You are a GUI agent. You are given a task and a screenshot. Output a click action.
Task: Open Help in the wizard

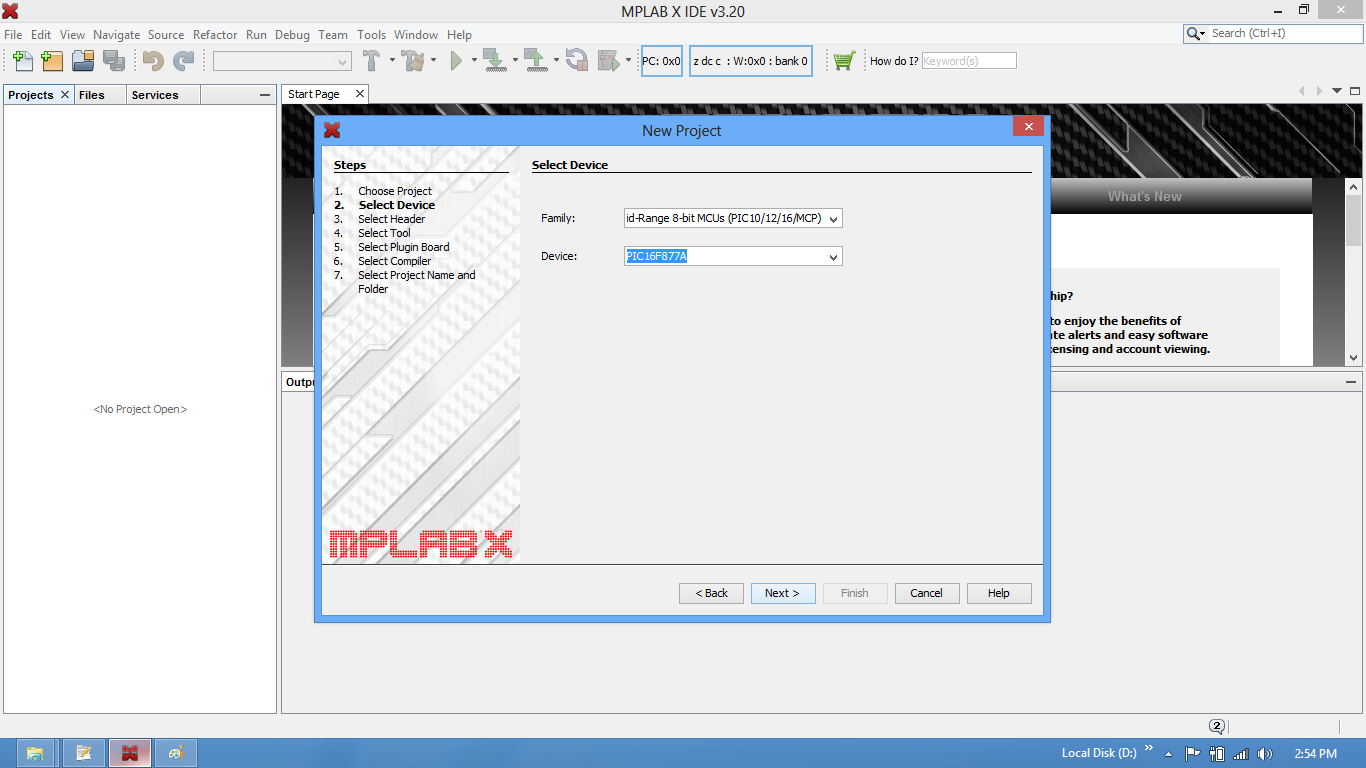(x=999, y=593)
